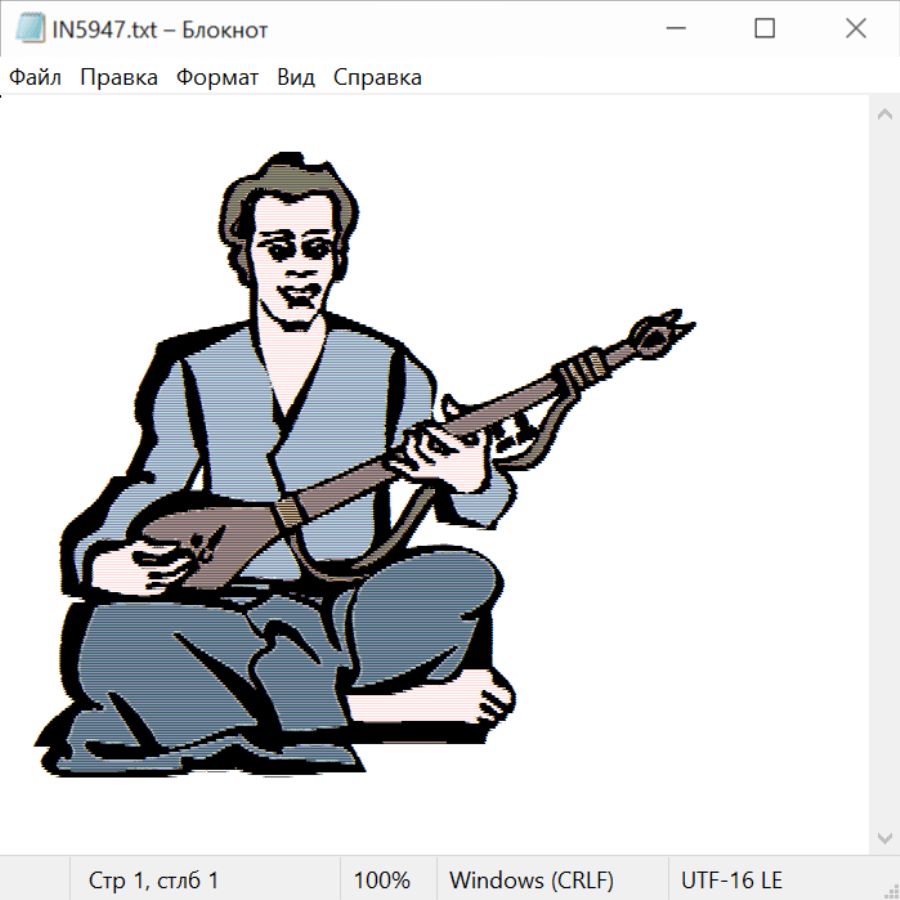The height and width of the screenshot is (900, 900).
Task: Open the Файл menu
Action: [x=35, y=78]
